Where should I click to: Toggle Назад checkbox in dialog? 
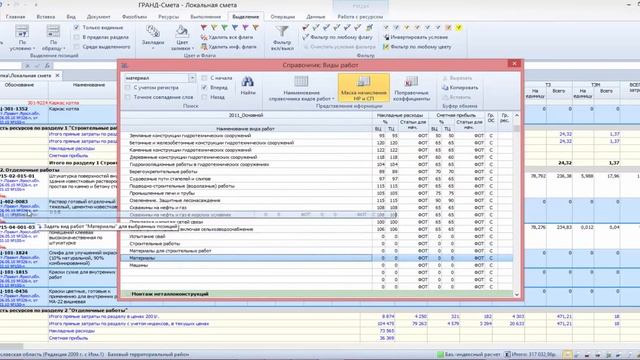tap(204, 97)
